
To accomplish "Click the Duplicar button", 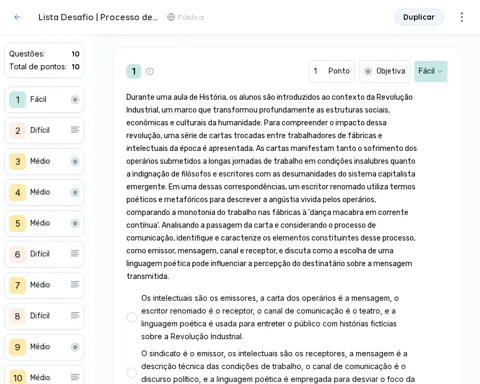I will click(419, 17).
